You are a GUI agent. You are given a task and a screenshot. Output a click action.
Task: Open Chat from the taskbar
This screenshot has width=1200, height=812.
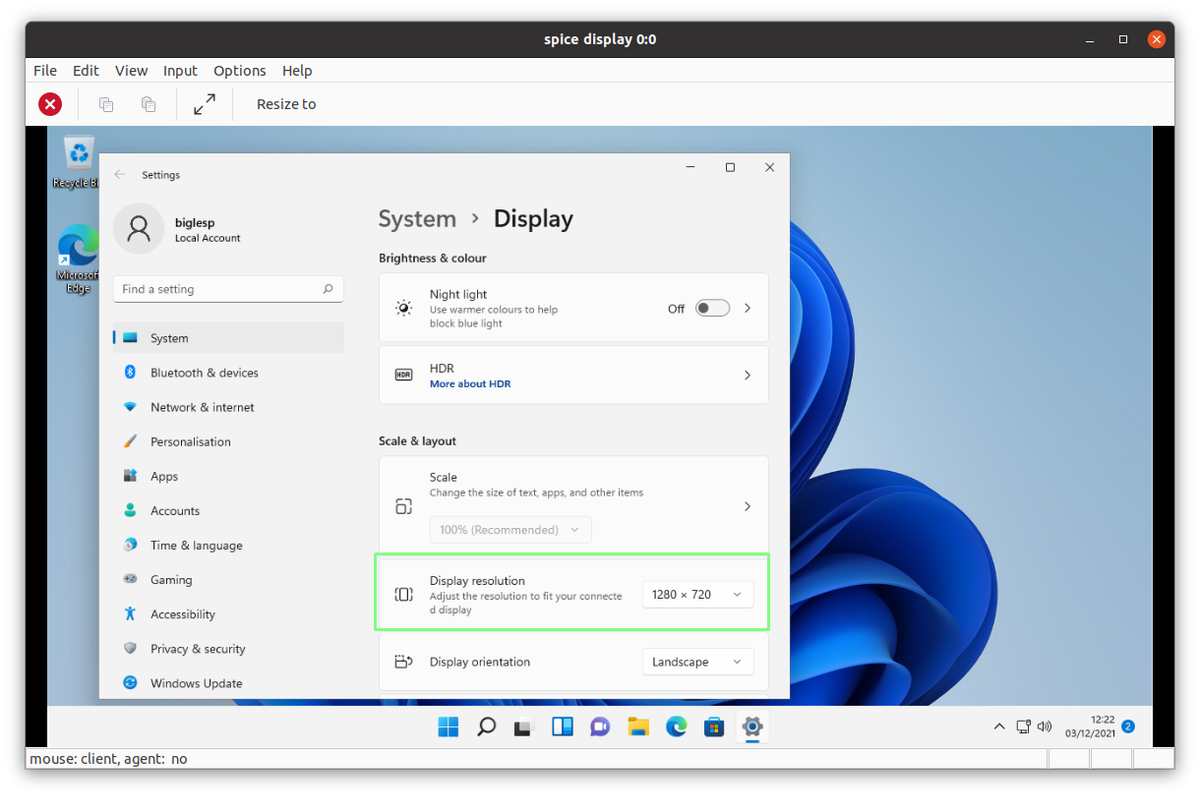pos(600,727)
